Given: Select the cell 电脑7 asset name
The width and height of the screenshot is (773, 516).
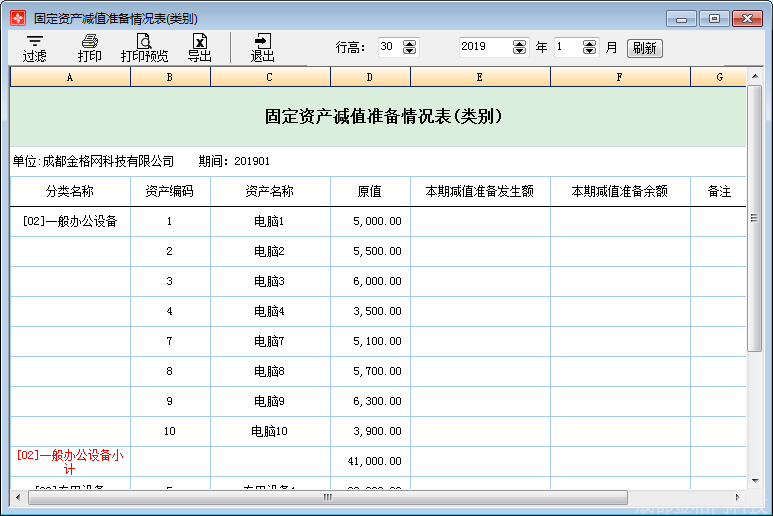Looking at the screenshot, I should point(270,341).
